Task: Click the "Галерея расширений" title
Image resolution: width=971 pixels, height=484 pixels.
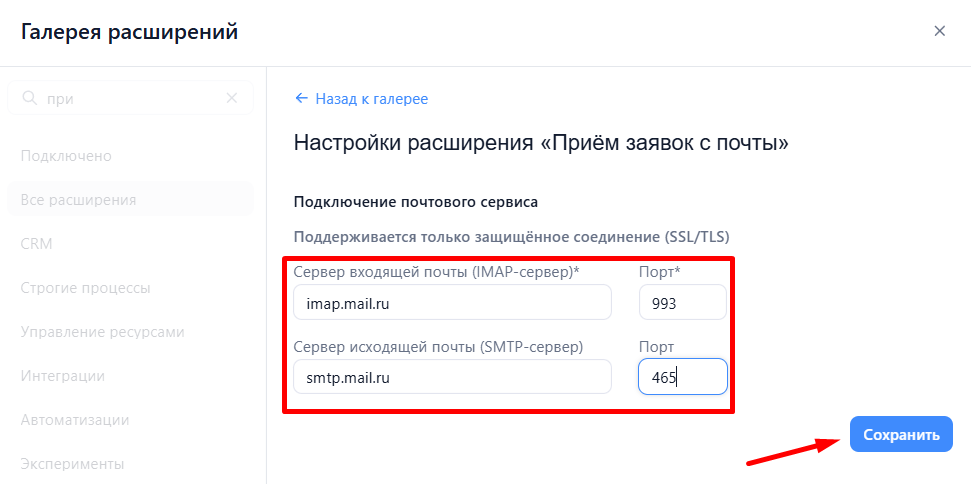Action: [129, 32]
